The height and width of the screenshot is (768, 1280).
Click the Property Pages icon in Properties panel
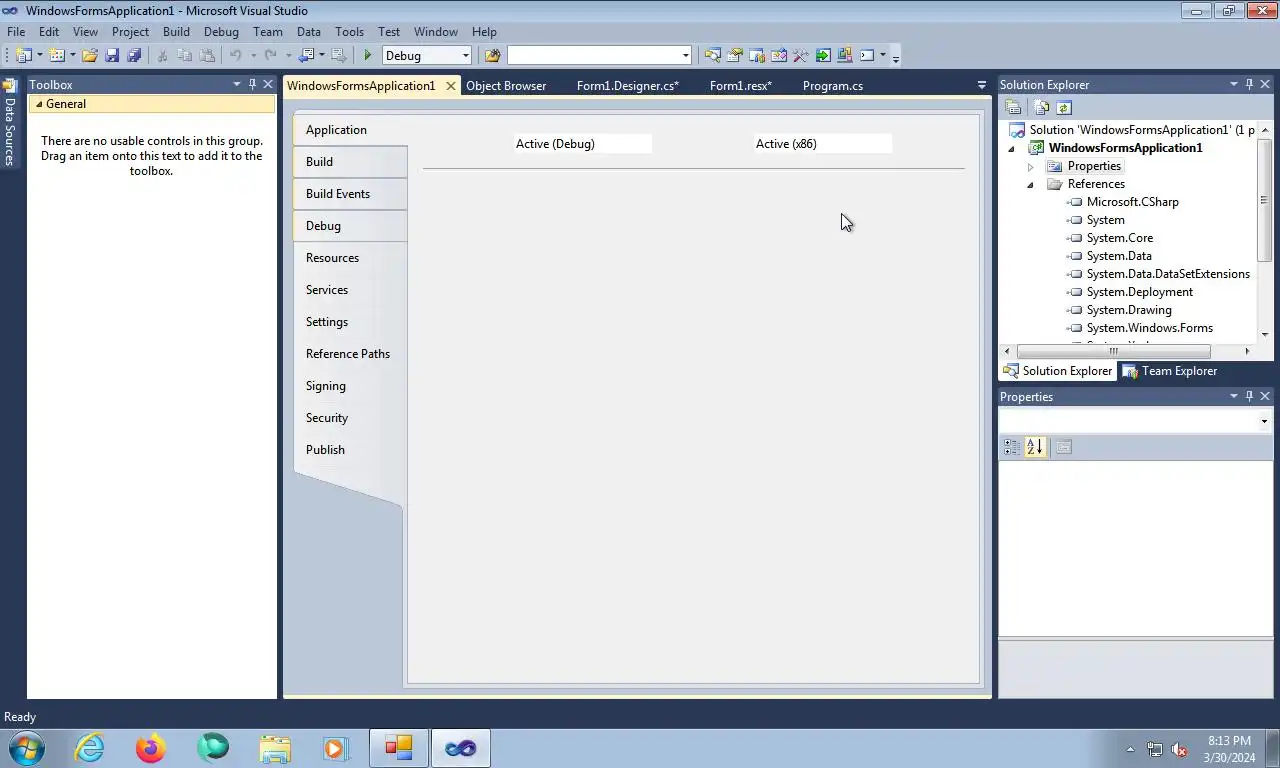[1063, 447]
